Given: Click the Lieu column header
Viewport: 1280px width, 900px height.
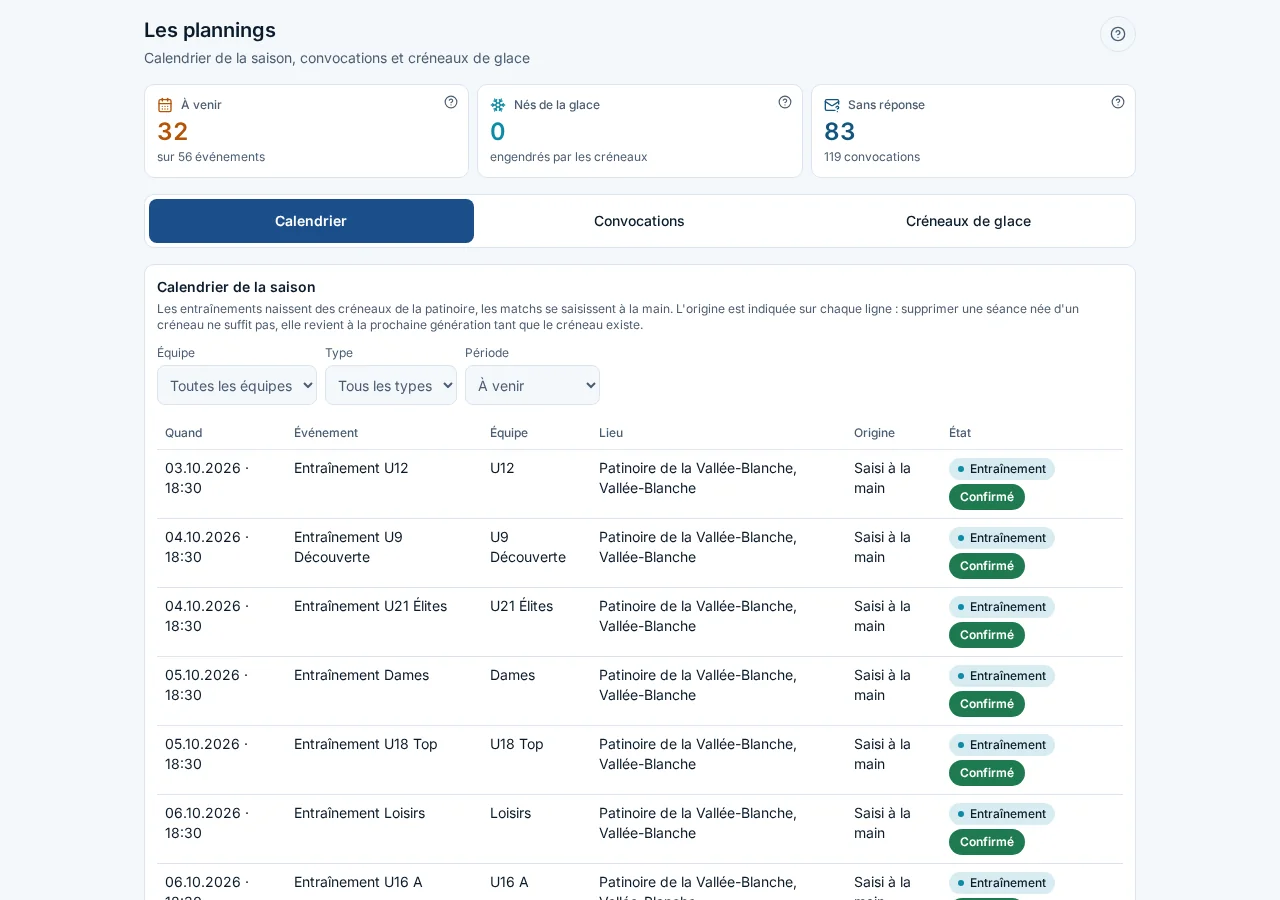Looking at the screenshot, I should (x=611, y=433).
